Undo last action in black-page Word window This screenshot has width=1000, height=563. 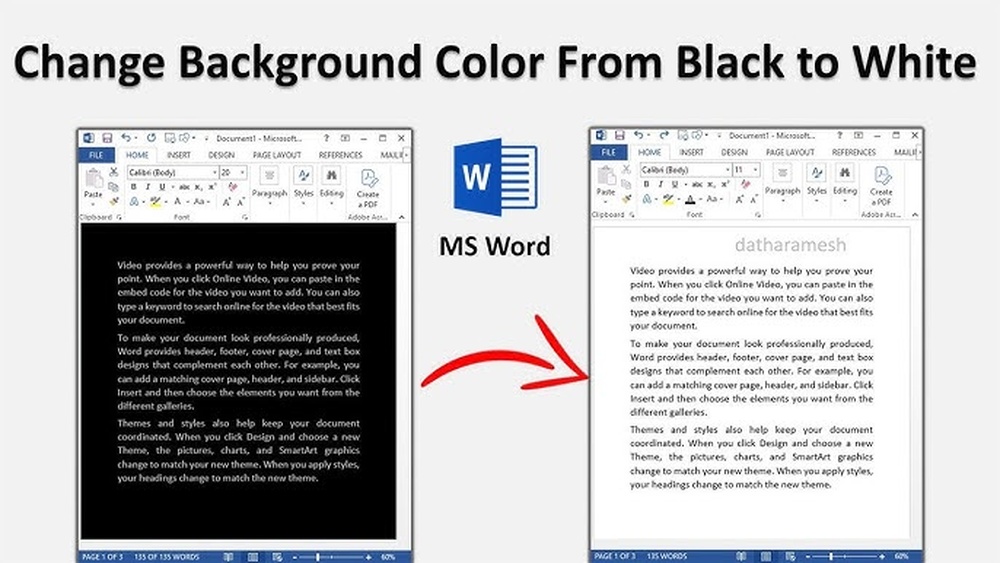(126, 138)
